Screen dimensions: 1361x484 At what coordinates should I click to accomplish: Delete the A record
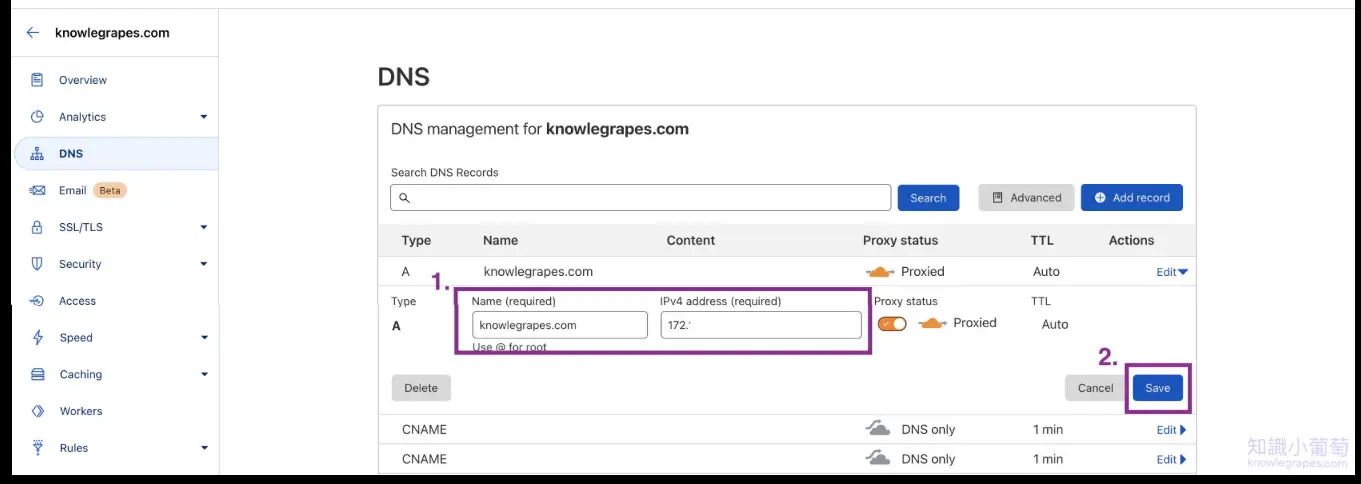point(421,388)
